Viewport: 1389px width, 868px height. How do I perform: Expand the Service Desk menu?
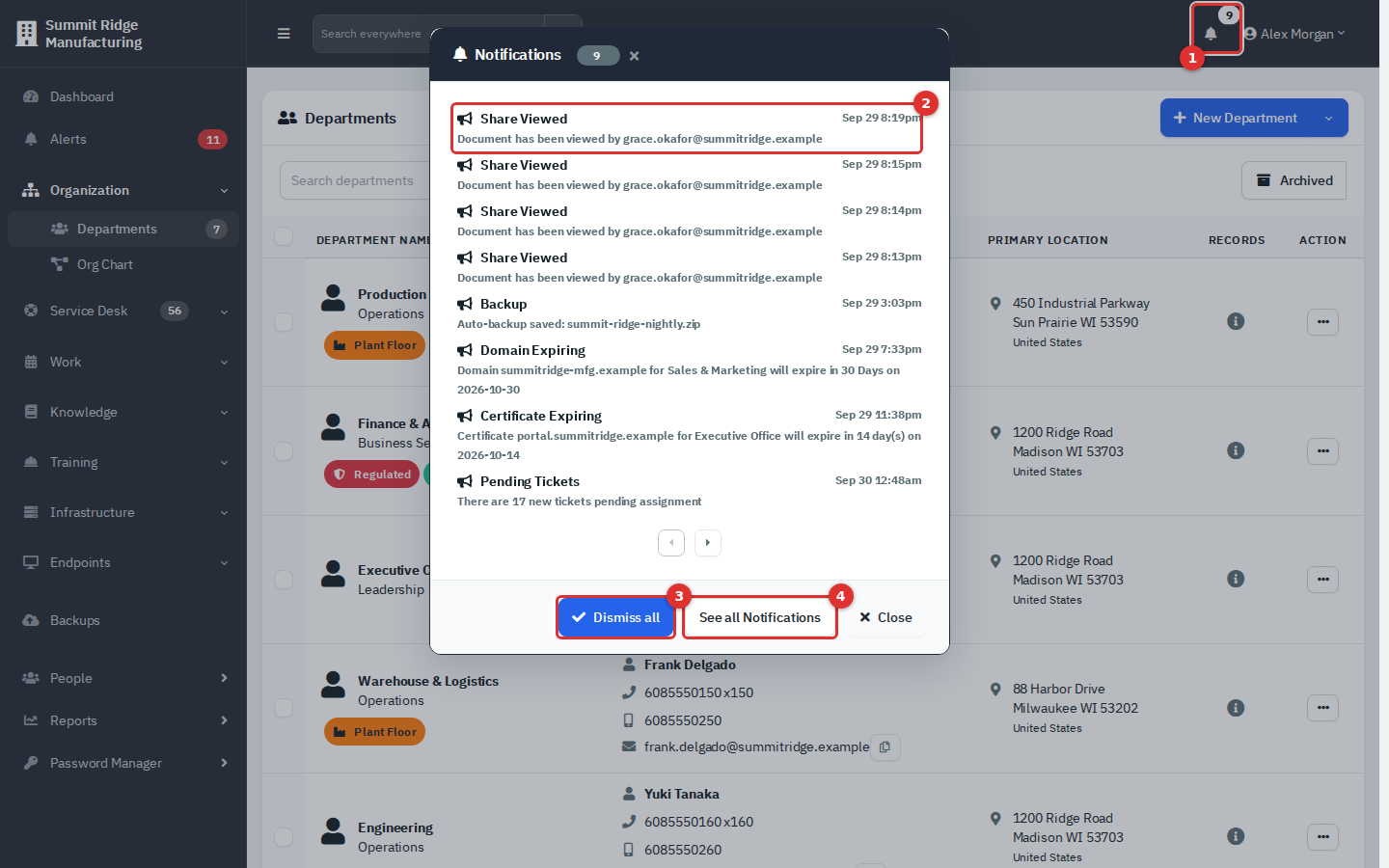coord(123,311)
